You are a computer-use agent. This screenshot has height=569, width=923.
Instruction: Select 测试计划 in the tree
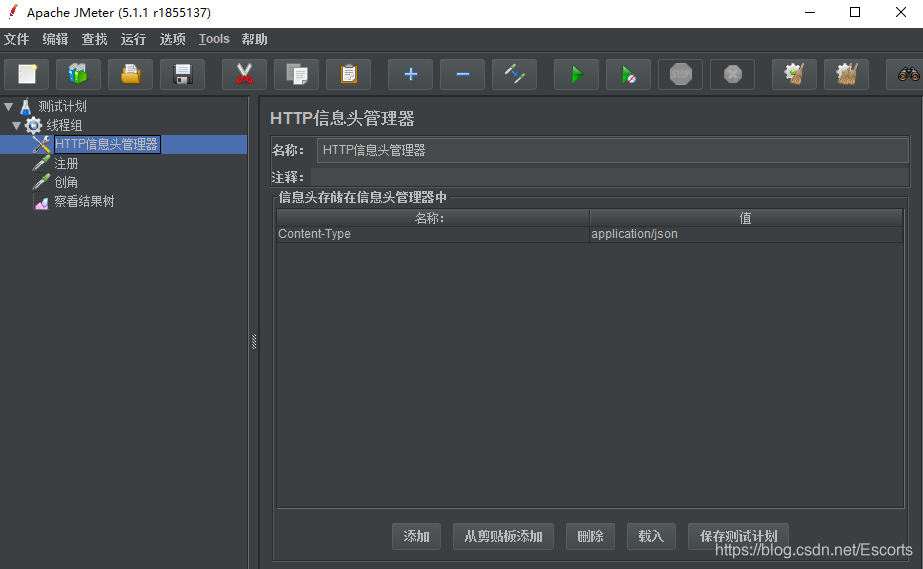[62, 107]
